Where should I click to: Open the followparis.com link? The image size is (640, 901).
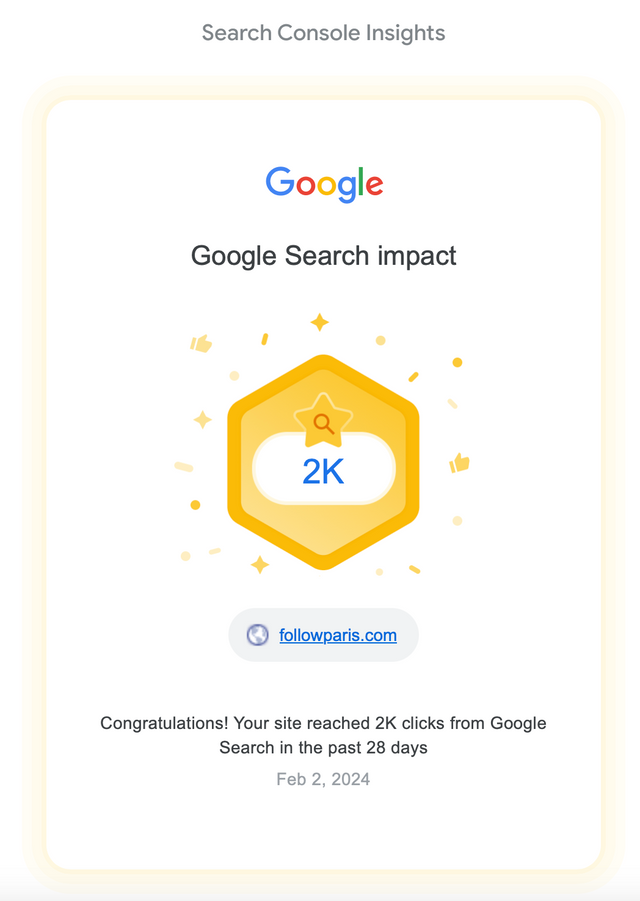338,635
